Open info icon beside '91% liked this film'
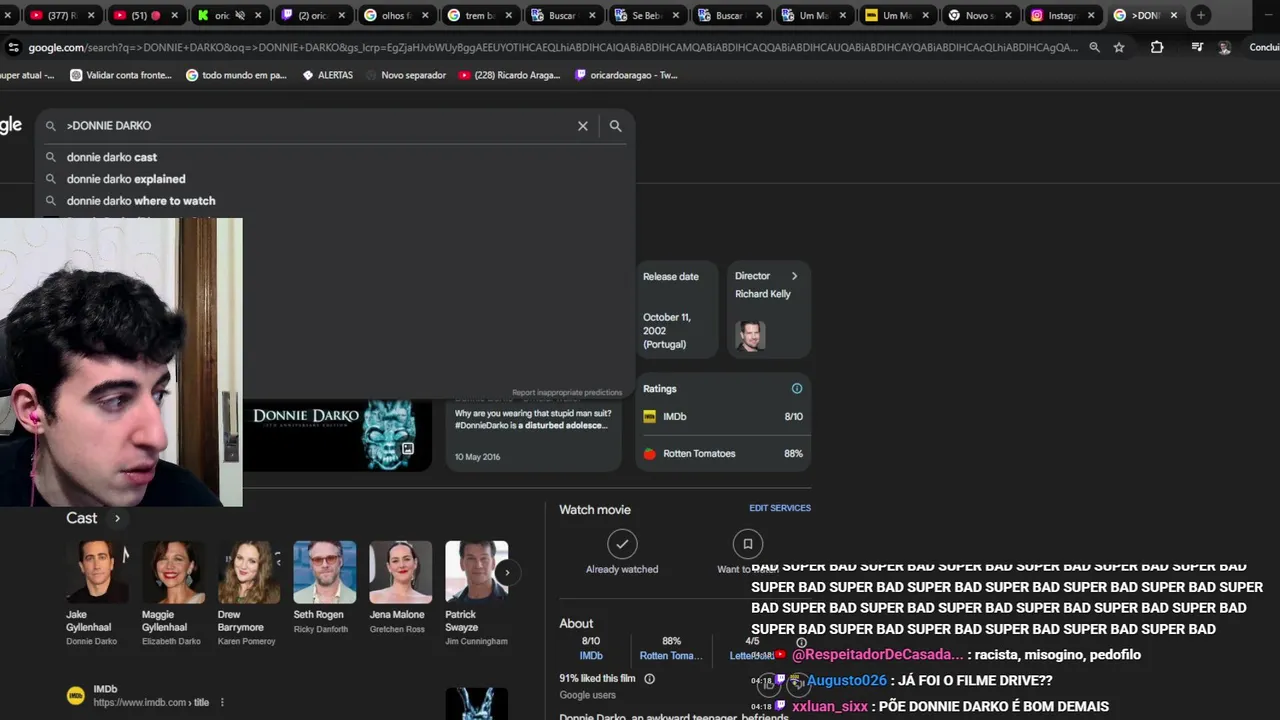 (x=649, y=679)
